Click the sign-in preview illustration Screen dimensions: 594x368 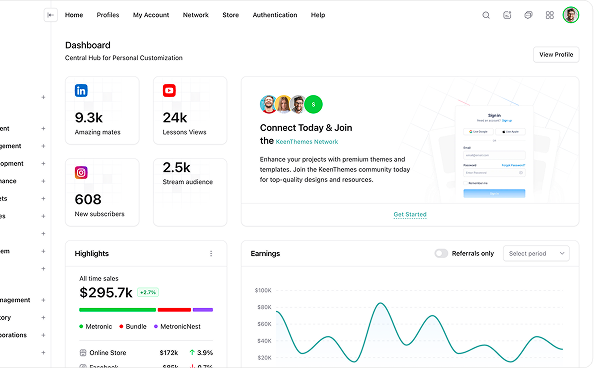(494, 153)
